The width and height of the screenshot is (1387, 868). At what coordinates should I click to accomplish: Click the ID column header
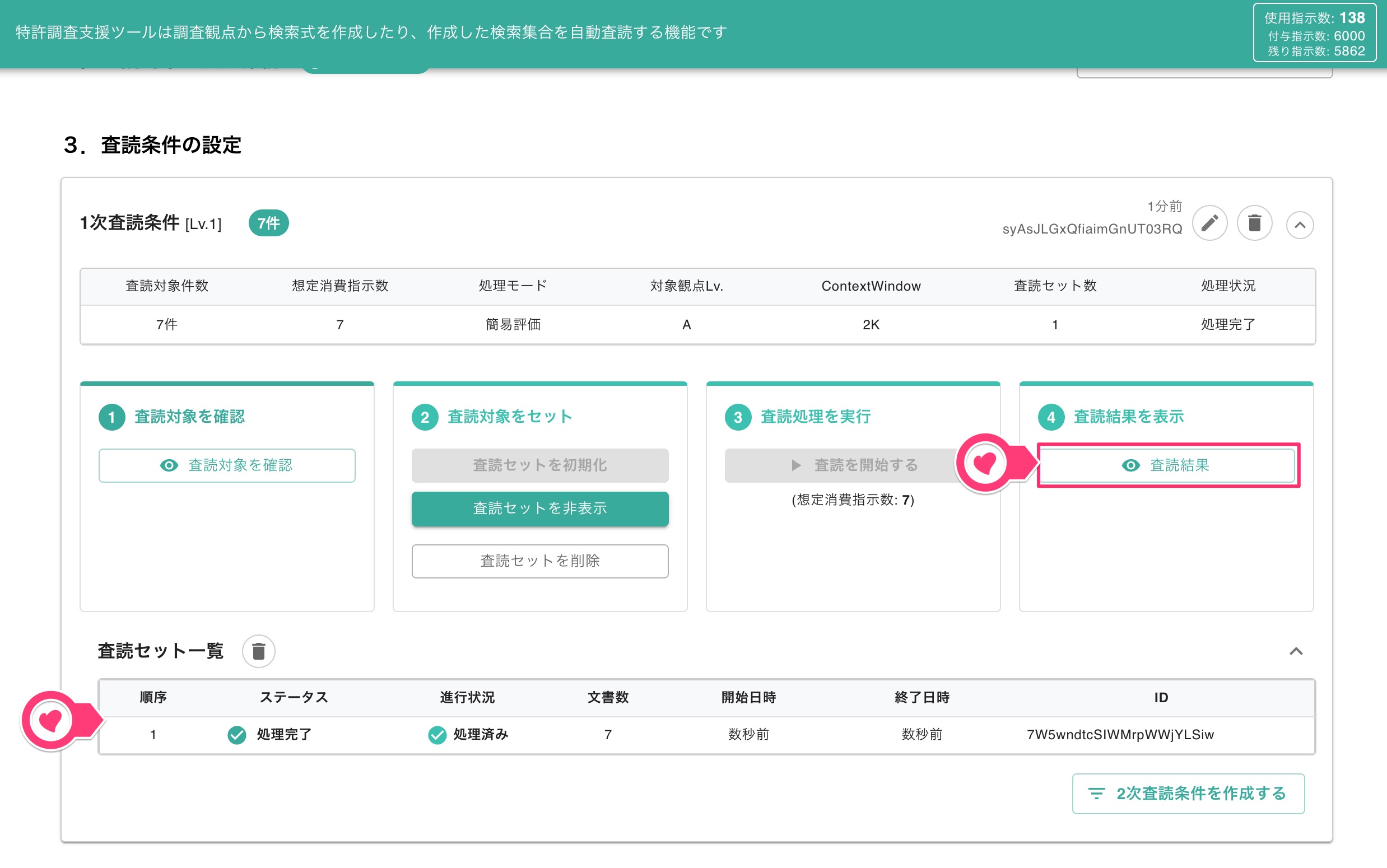coord(1161,698)
